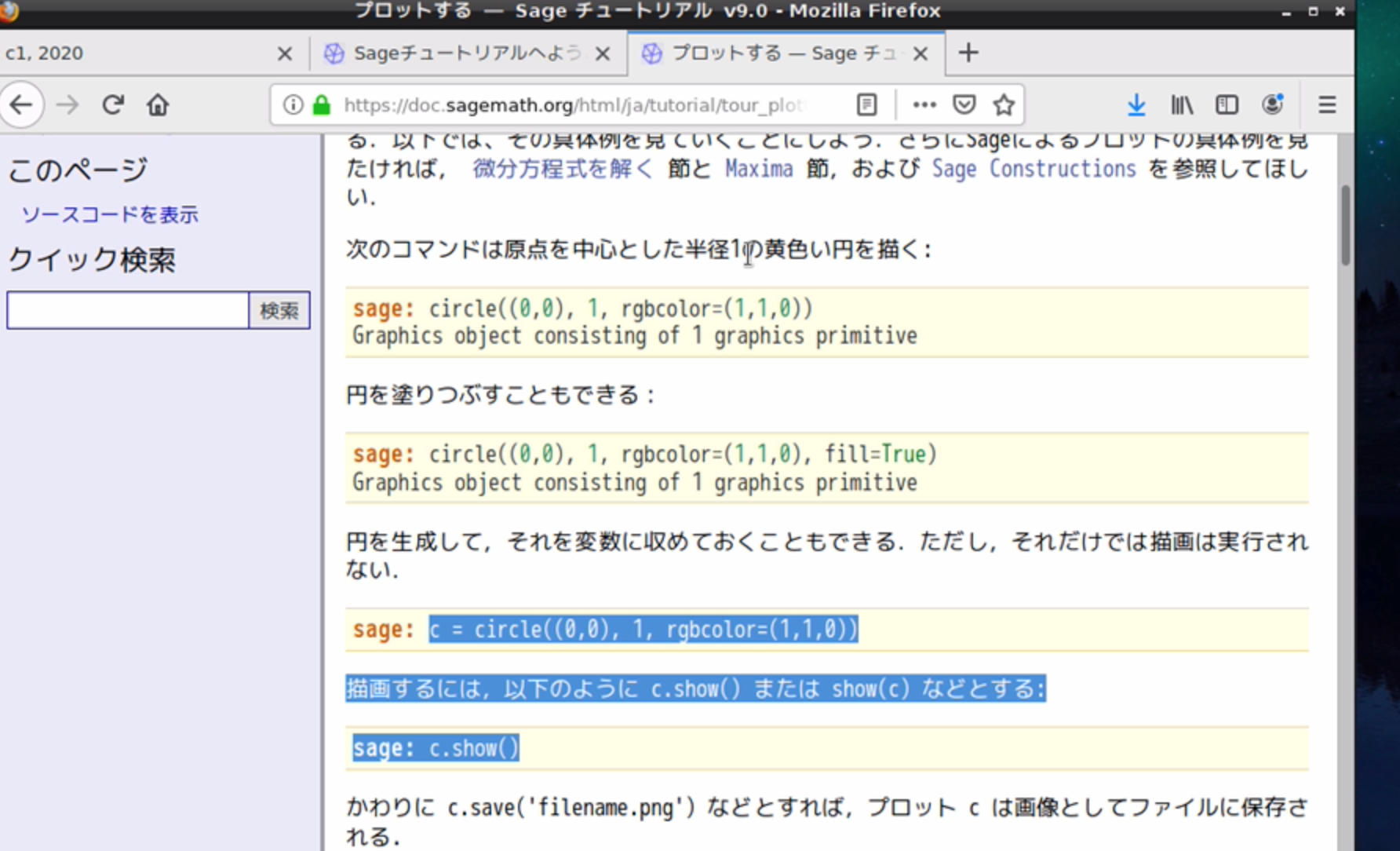Close the プロットする tab

[921, 53]
